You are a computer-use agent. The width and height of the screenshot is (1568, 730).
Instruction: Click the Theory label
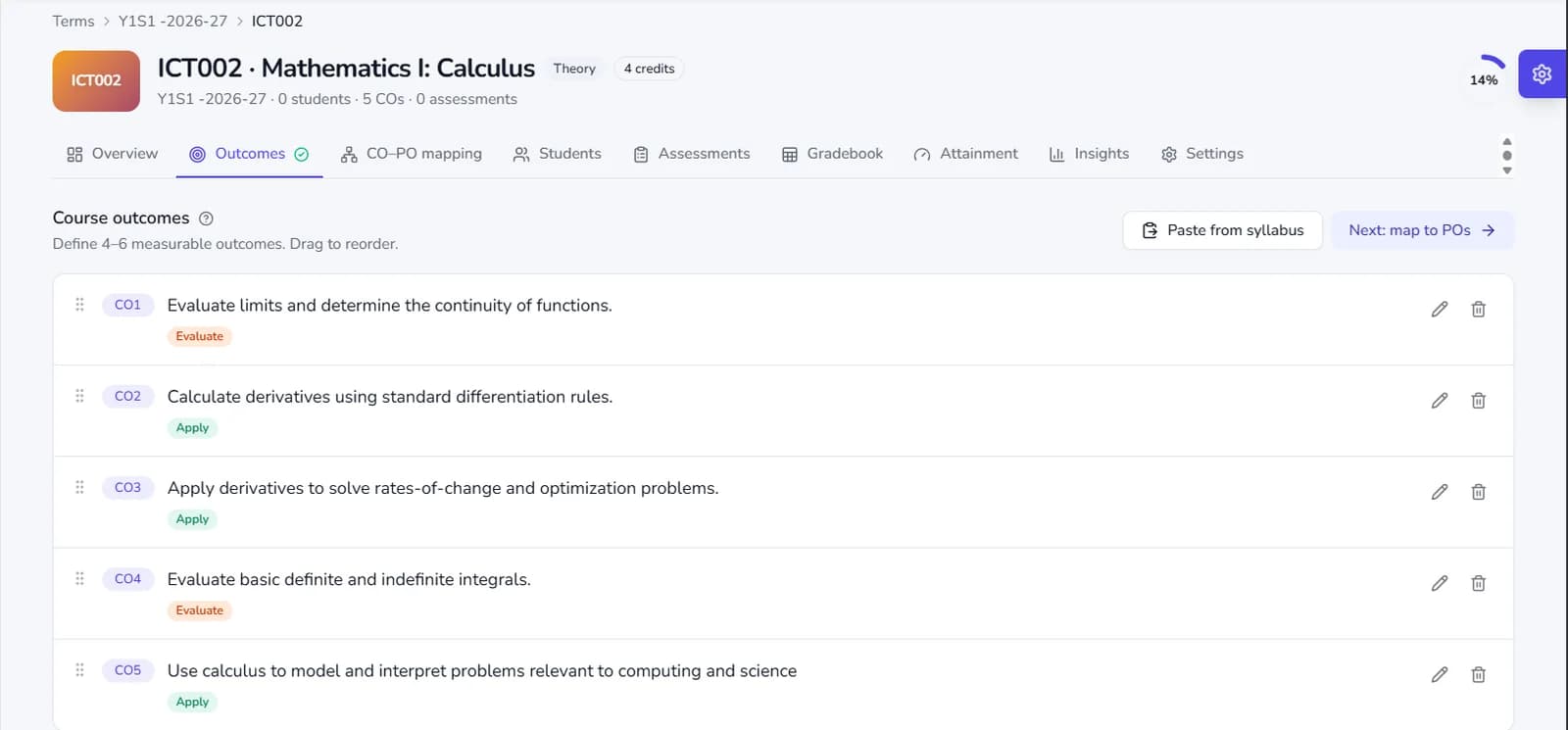[574, 69]
